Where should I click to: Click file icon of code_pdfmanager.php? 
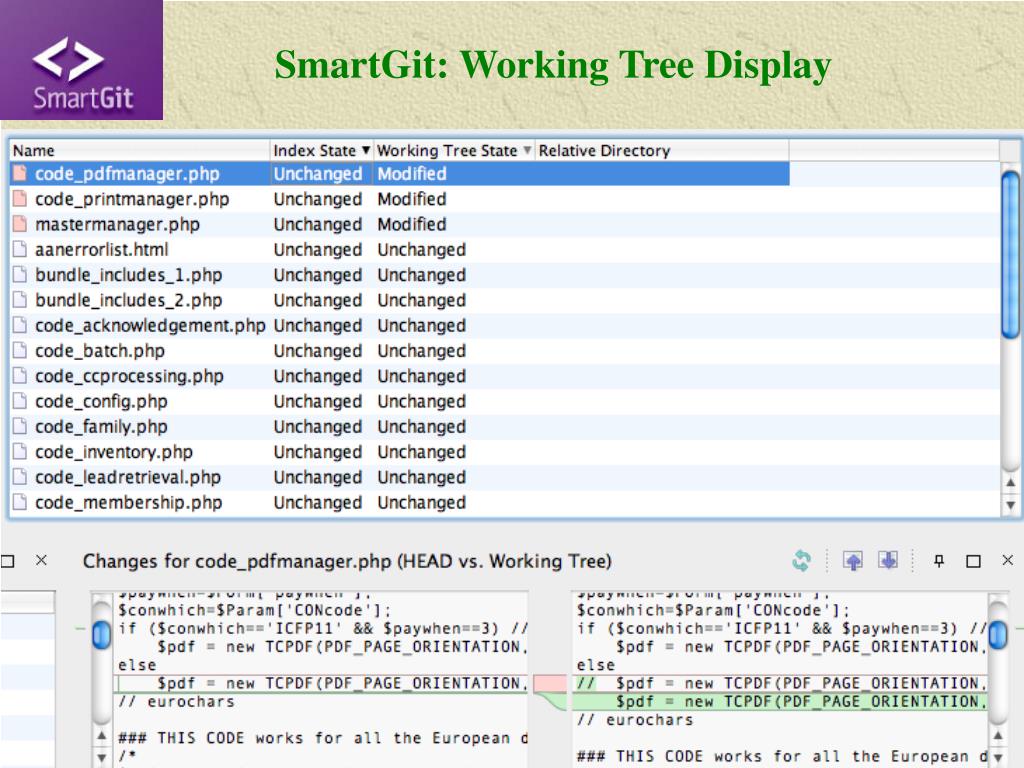coord(20,173)
